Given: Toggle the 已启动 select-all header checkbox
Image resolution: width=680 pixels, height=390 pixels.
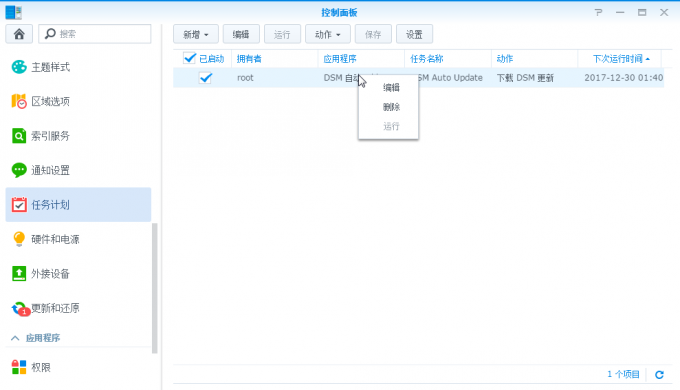Looking at the screenshot, I should click(190, 58).
